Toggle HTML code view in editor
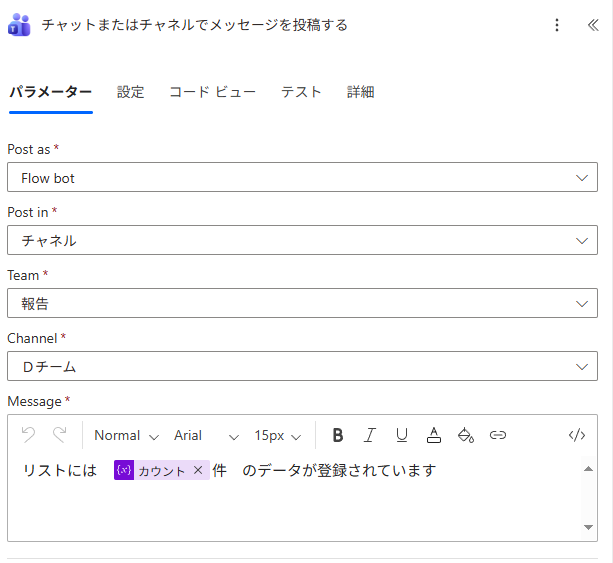The height and width of the screenshot is (563, 613). 576,435
